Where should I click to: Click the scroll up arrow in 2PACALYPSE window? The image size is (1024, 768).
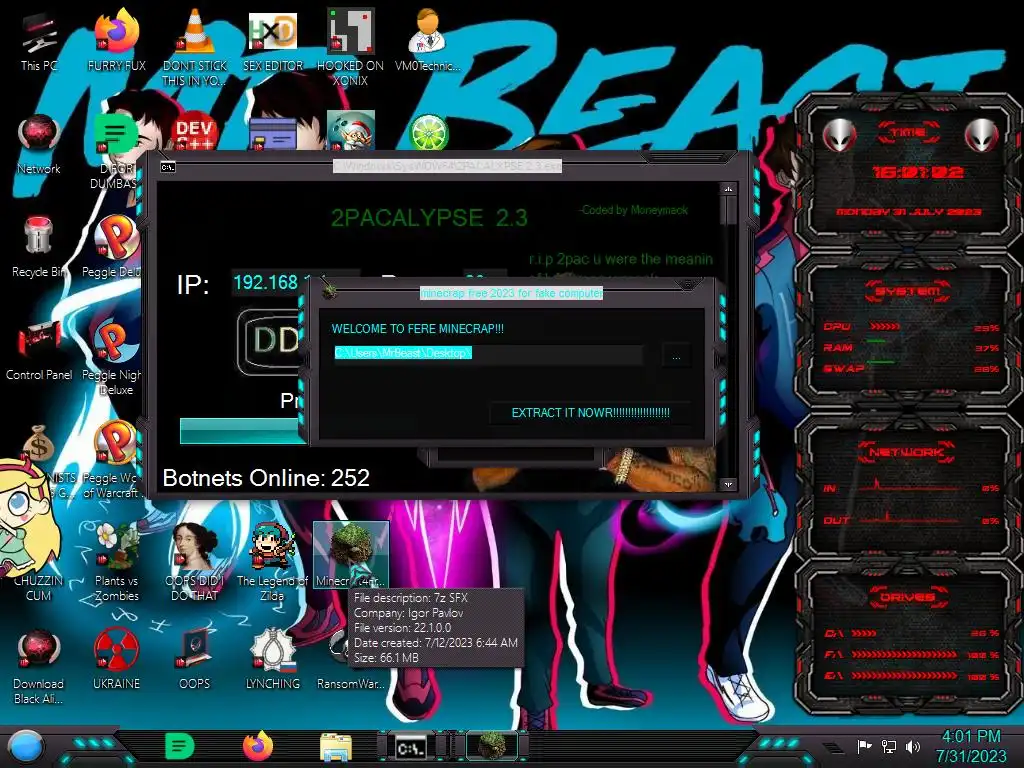pos(728,189)
